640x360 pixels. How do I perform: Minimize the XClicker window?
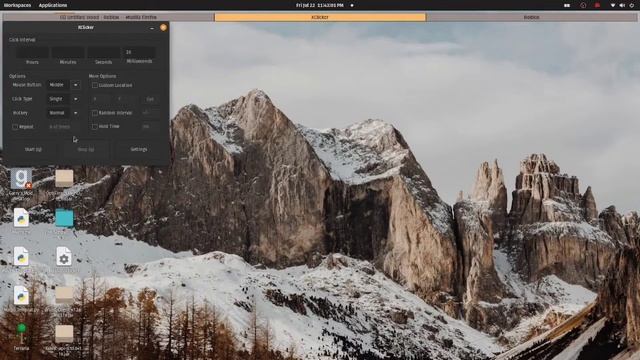coord(152,28)
